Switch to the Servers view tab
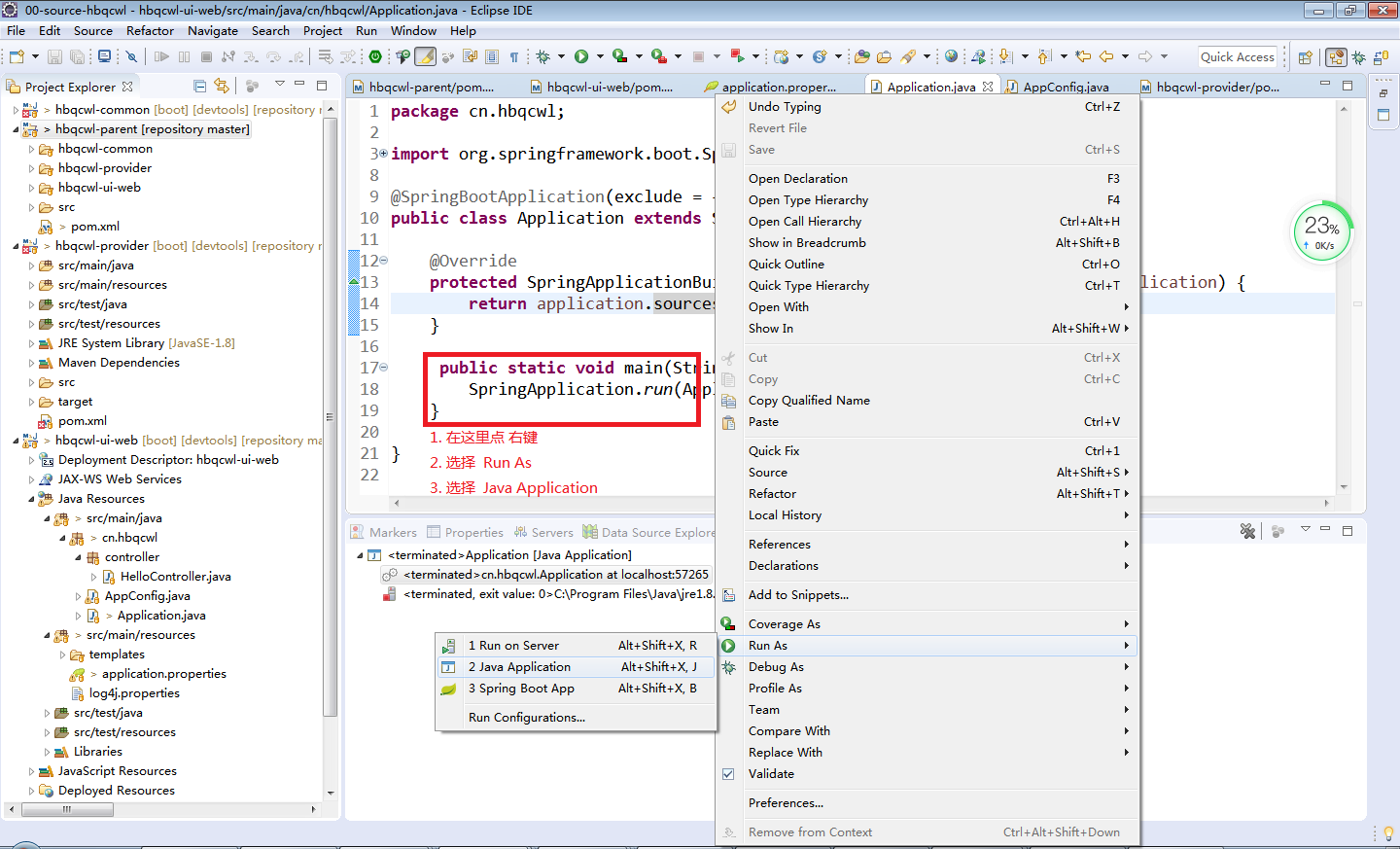 coord(543,532)
